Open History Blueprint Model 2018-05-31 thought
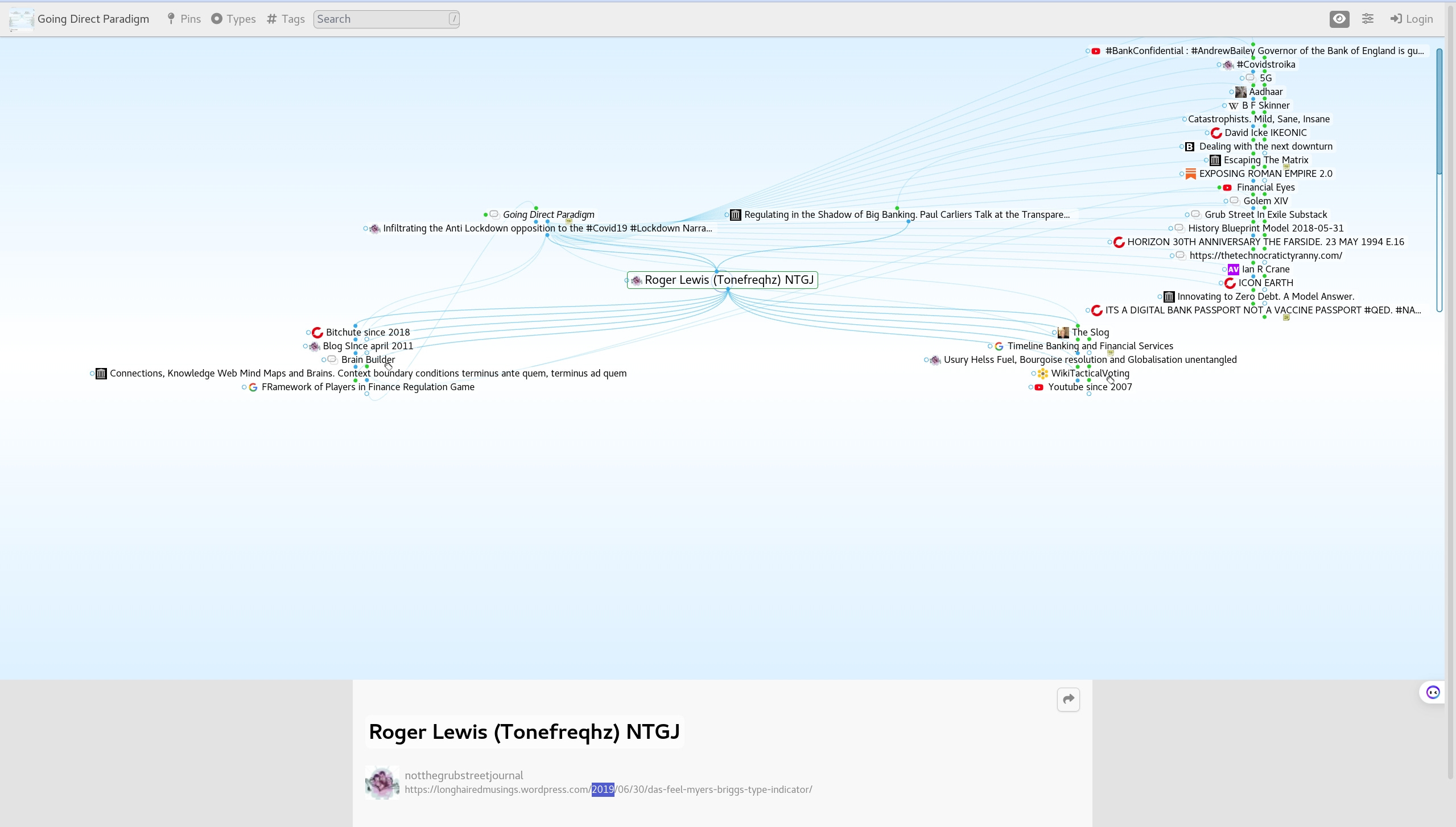1456x827 pixels. [x=1265, y=228]
